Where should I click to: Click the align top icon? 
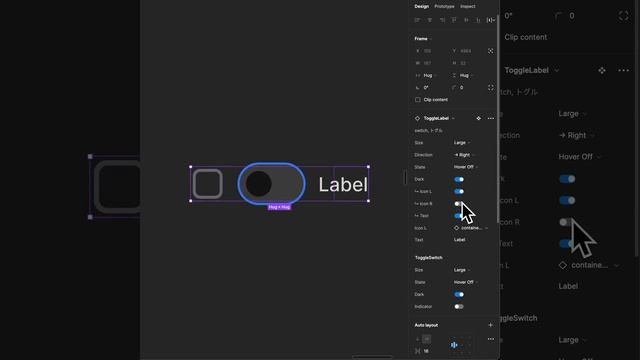tap(454, 20)
